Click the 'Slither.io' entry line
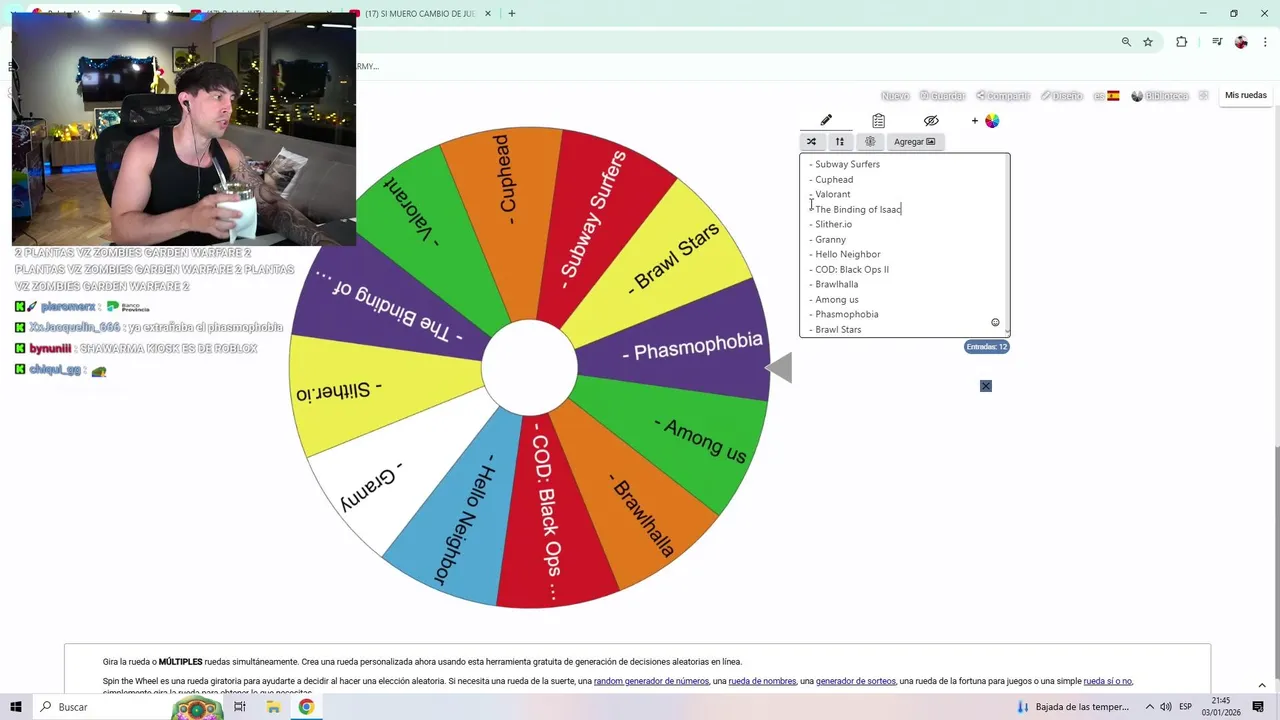The width and height of the screenshot is (1280, 720). (x=833, y=224)
